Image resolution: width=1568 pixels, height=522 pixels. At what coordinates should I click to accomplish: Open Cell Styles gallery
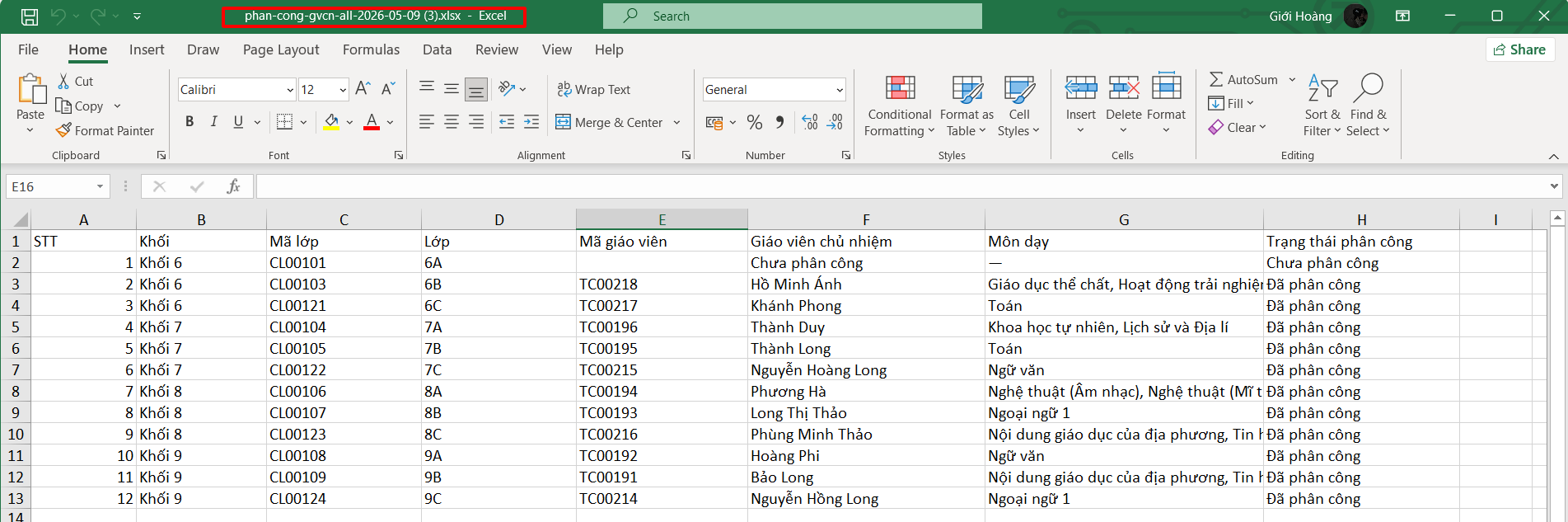pos(1019,106)
